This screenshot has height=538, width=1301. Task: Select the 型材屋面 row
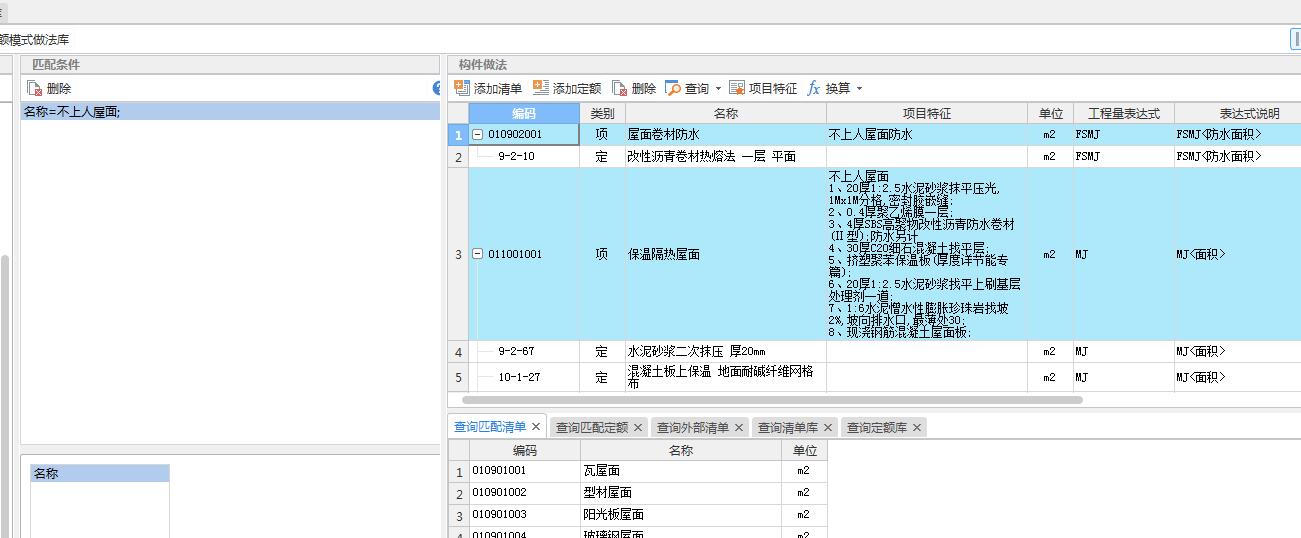[639, 493]
